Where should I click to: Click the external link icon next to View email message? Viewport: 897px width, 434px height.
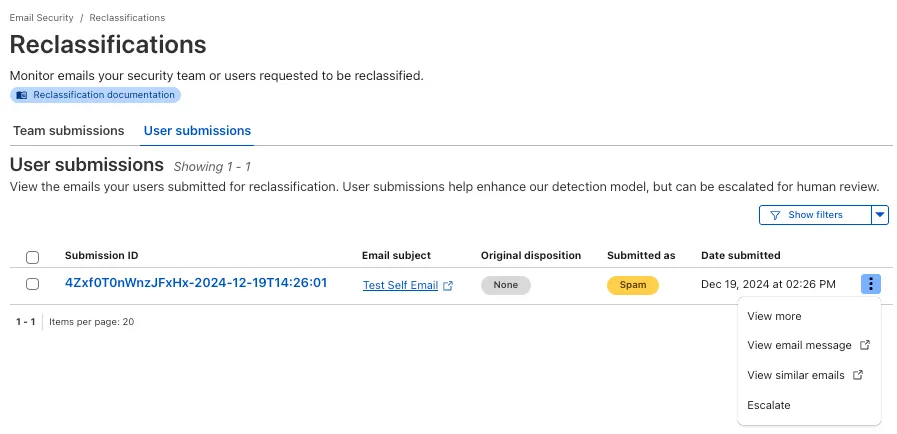point(865,346)
